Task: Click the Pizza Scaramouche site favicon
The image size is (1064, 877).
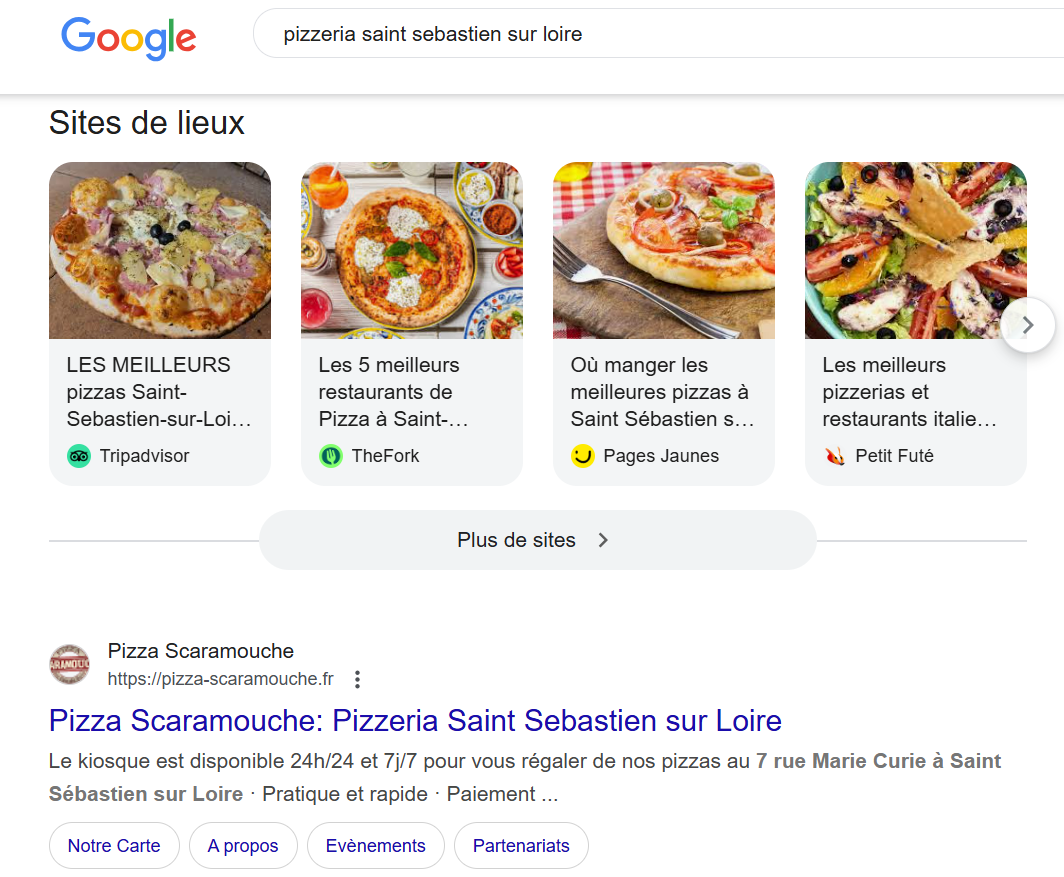Action: [69, 664]
